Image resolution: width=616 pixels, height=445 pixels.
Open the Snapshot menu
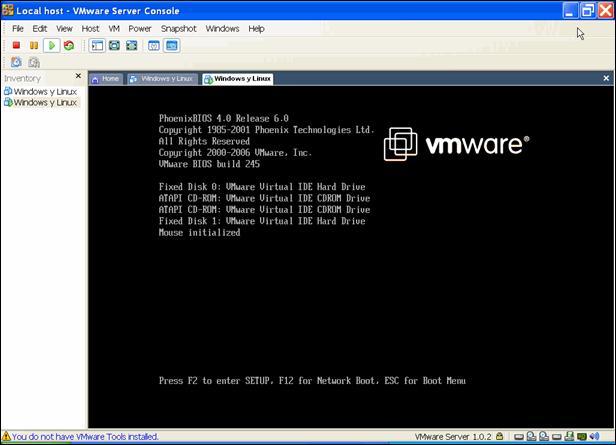[x=178, y=29]
